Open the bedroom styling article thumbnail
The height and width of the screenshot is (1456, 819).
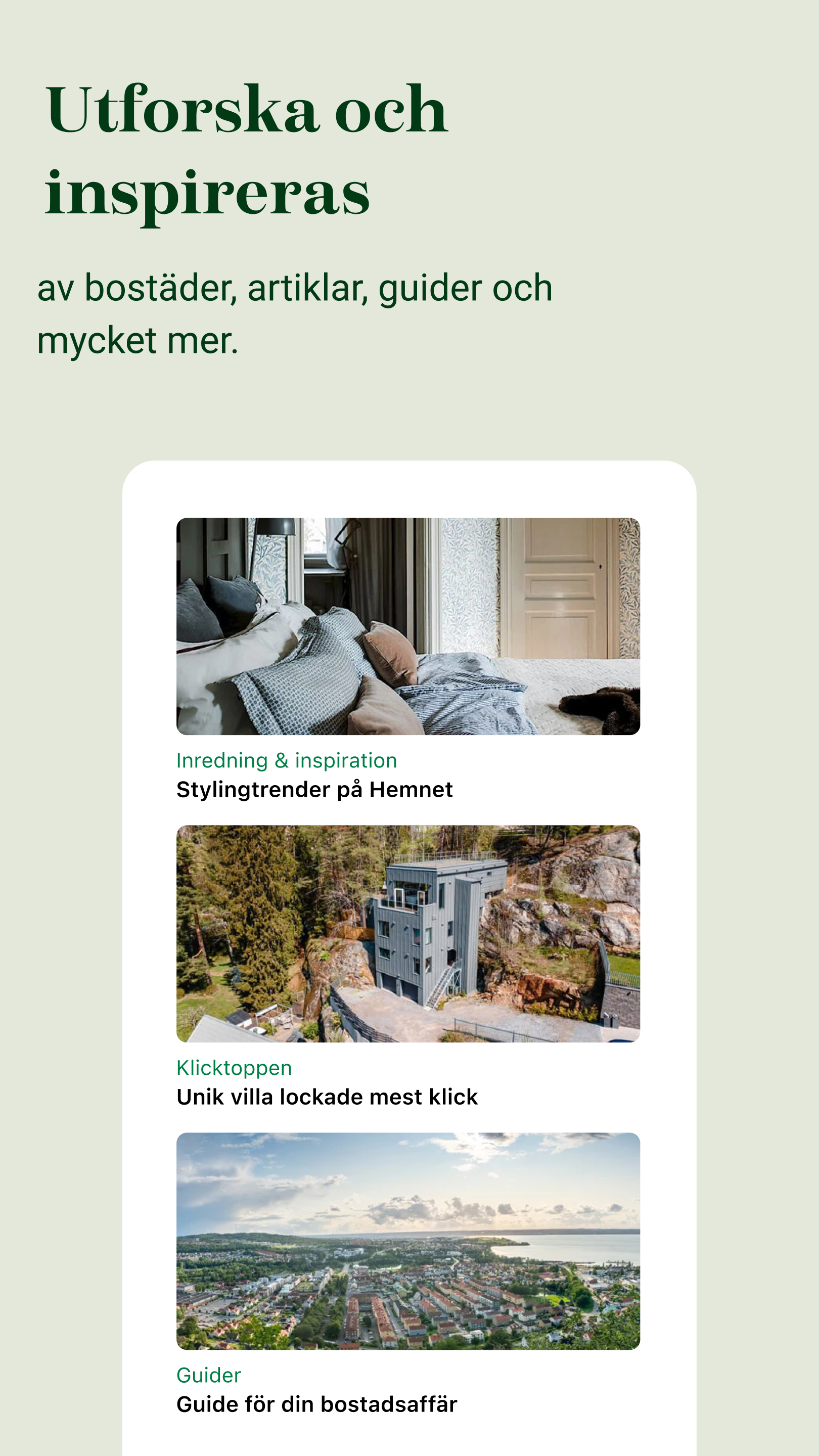[x=408, y=626]
